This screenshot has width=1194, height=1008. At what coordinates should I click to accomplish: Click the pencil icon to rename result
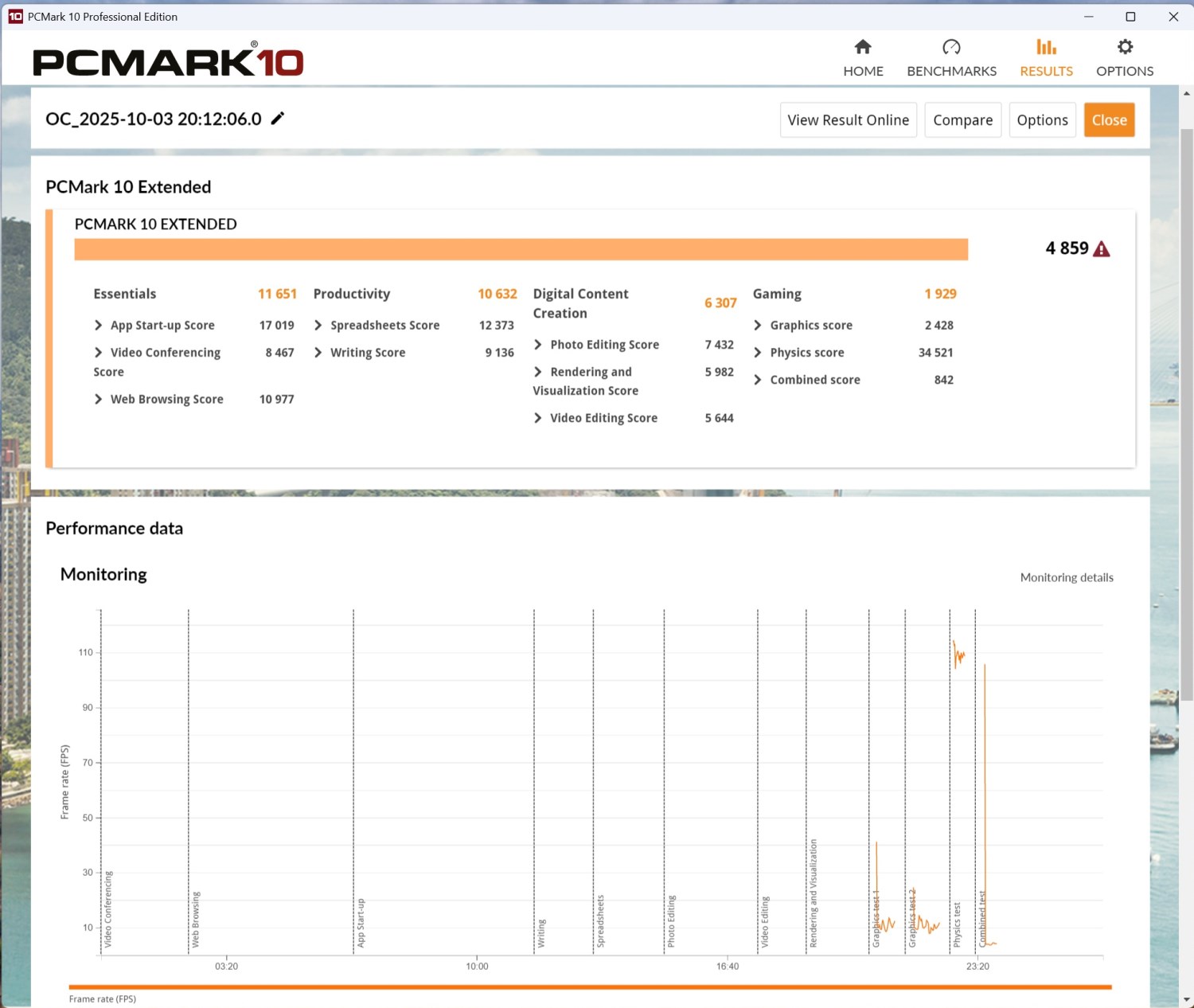click(278, 119)
